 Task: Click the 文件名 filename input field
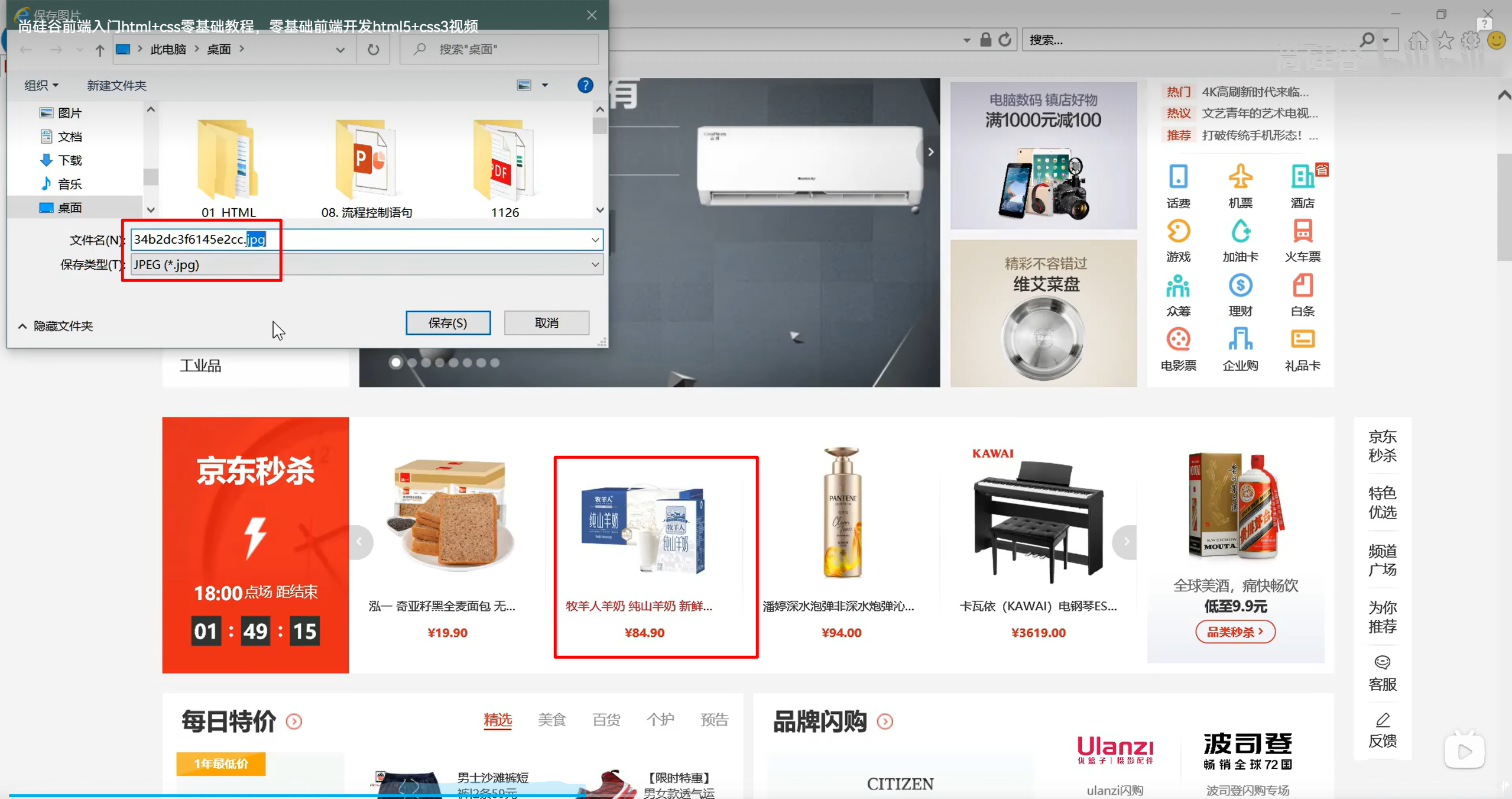[x=366, y=240]
